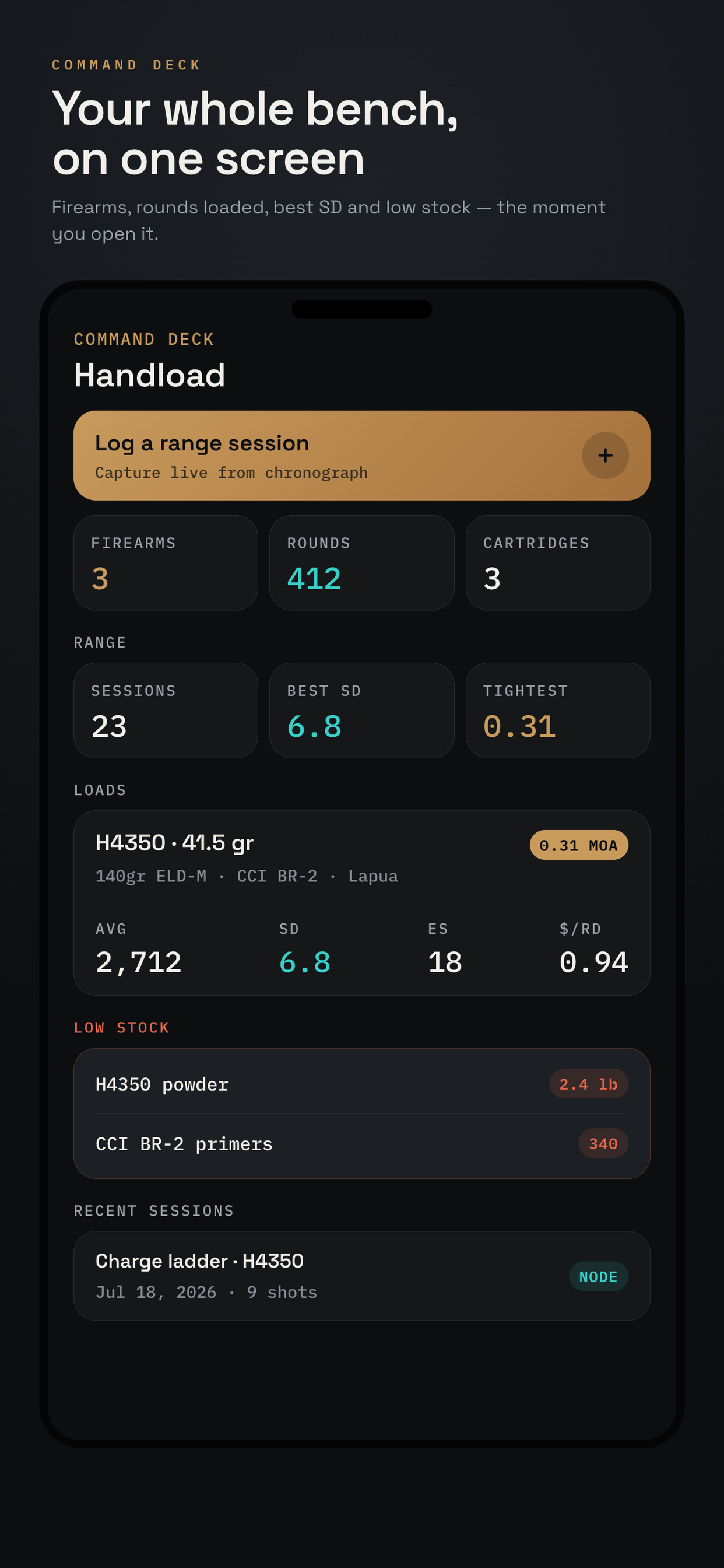This screenshot has width=724, height=1568.
Task: View the Sessions 23 tile
Action: [166, 710]
